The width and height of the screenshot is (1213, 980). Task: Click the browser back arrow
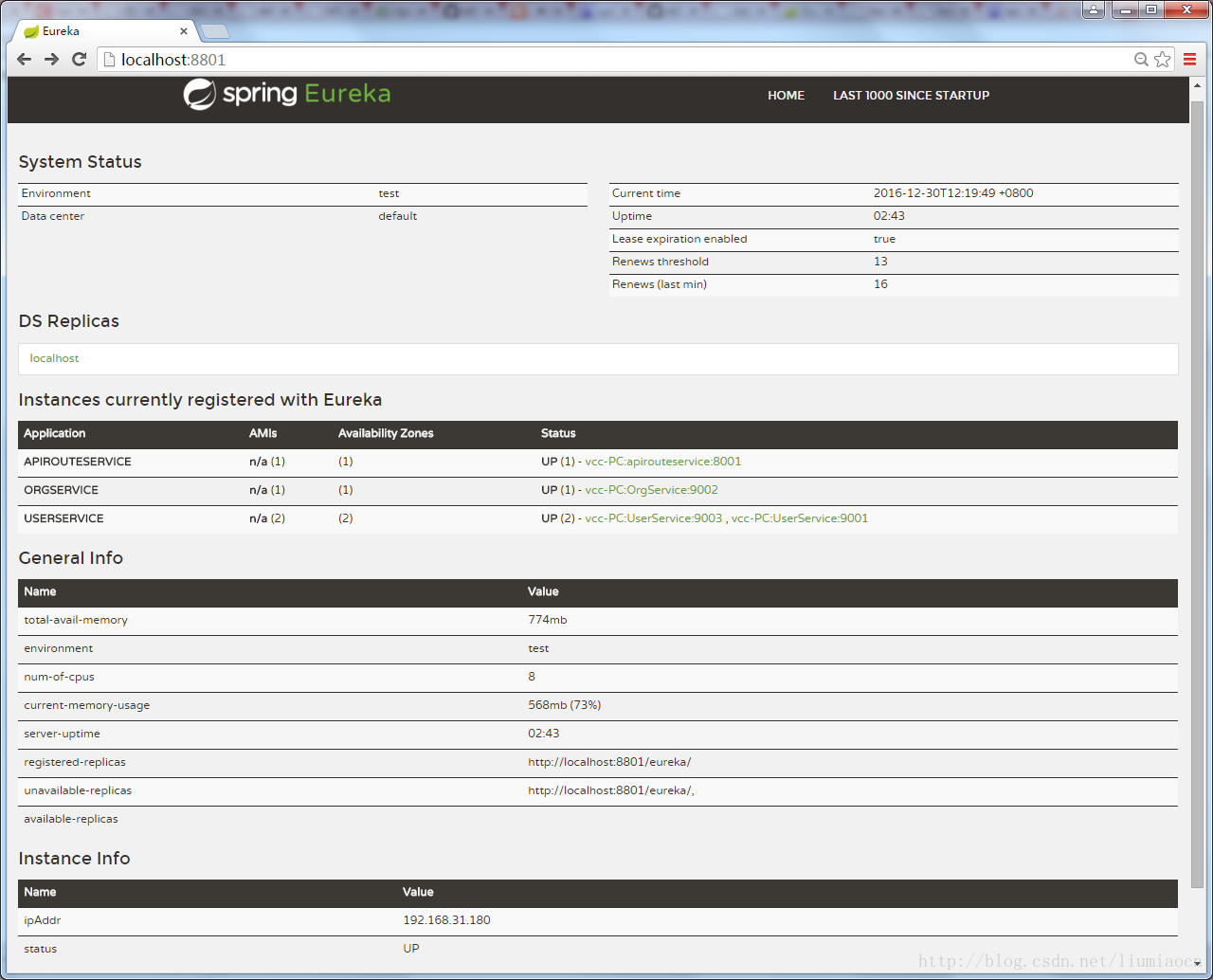click(25, 60)
